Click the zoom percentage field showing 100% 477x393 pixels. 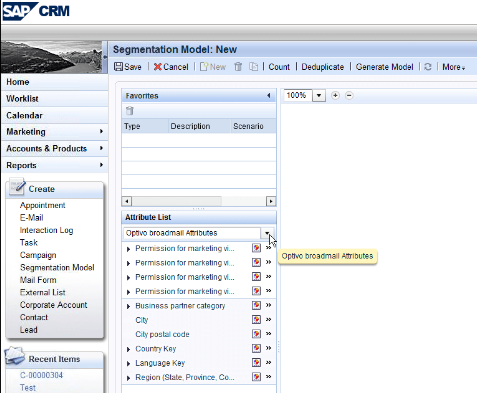tap(298, 96)
